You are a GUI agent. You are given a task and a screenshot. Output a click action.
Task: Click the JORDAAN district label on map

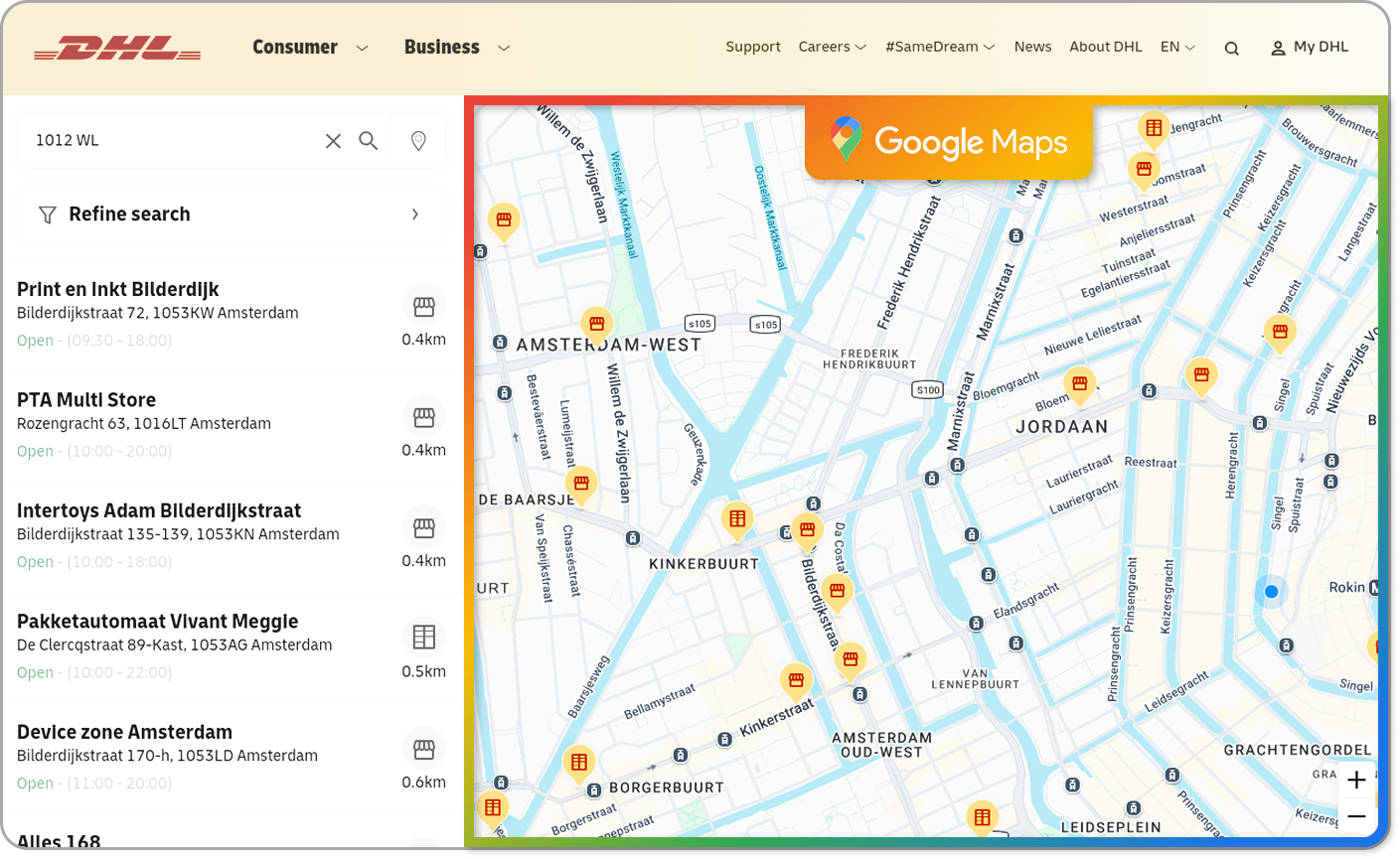(1062, 427)
